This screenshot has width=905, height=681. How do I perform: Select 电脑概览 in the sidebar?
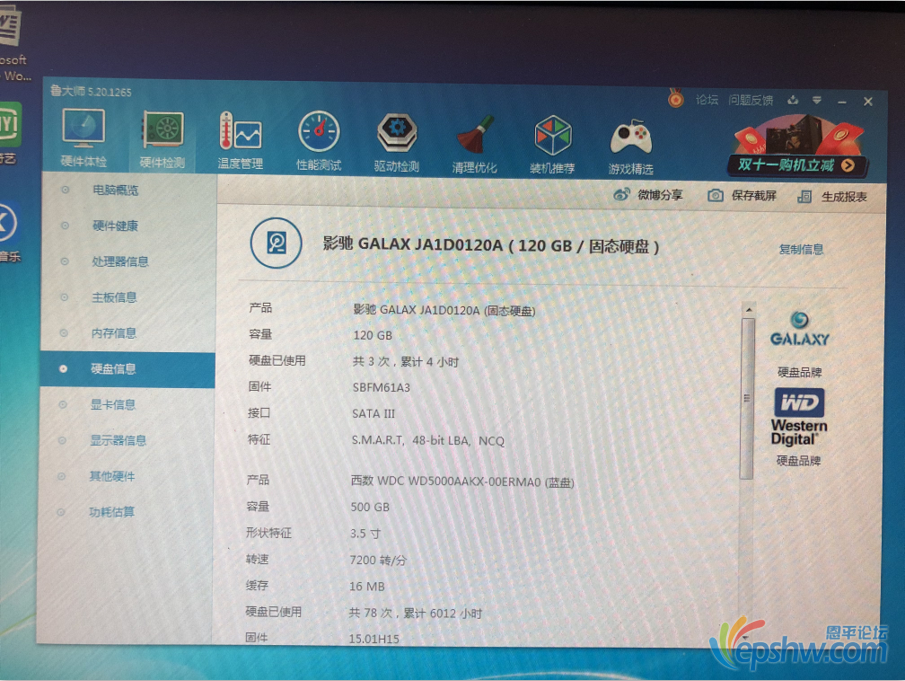click(x=115, y=190)
